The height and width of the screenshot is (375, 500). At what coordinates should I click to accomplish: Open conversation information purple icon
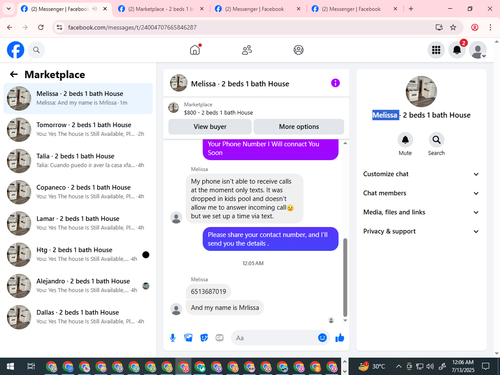pos(335,83)
